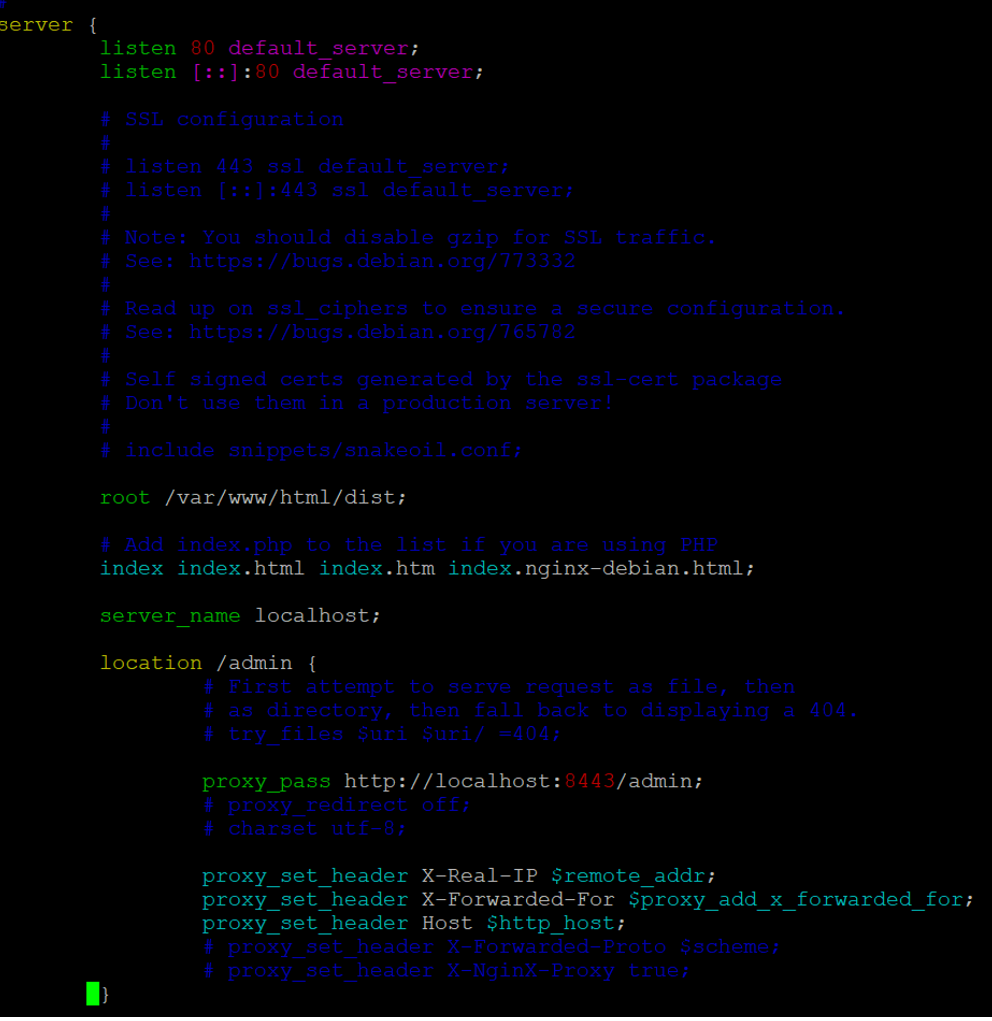This screenshot has height=1021, width=992.
Task: Click the 'include snippets/snakeoil.conf;' comment
Action: 311,451
